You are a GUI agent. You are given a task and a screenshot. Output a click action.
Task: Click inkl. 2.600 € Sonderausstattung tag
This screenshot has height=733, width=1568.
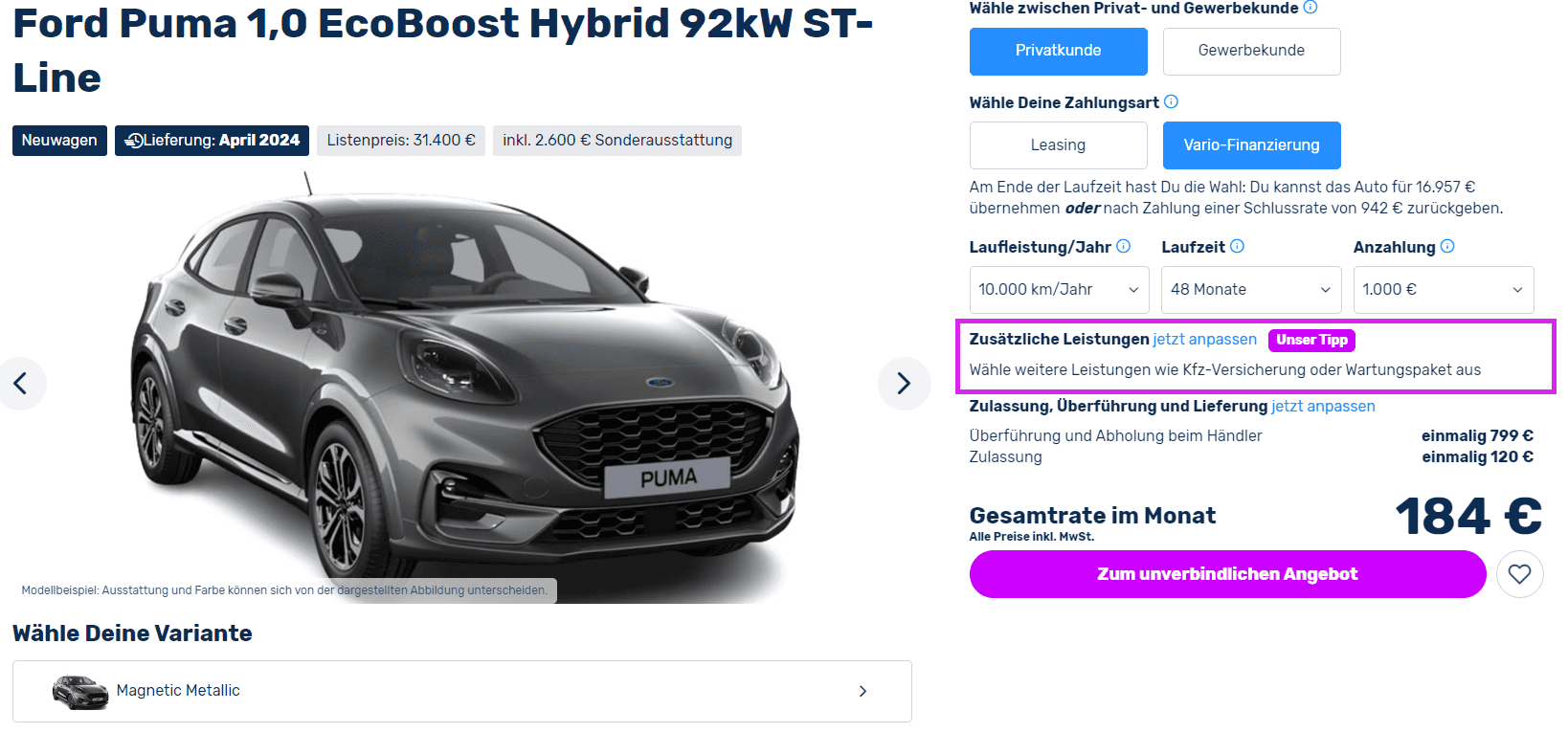(617, 141)
